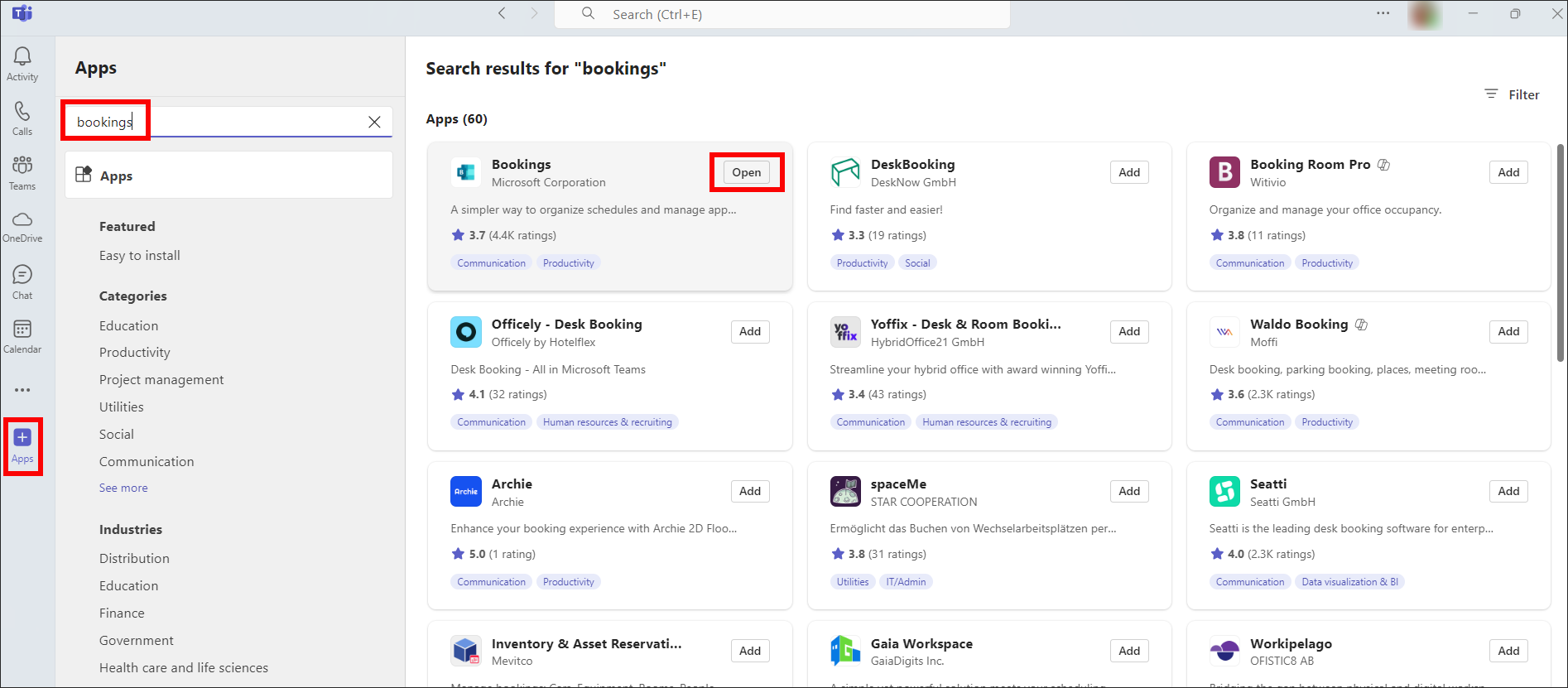Click the Inventory & Asset Reservation app icon

point(466,651)
